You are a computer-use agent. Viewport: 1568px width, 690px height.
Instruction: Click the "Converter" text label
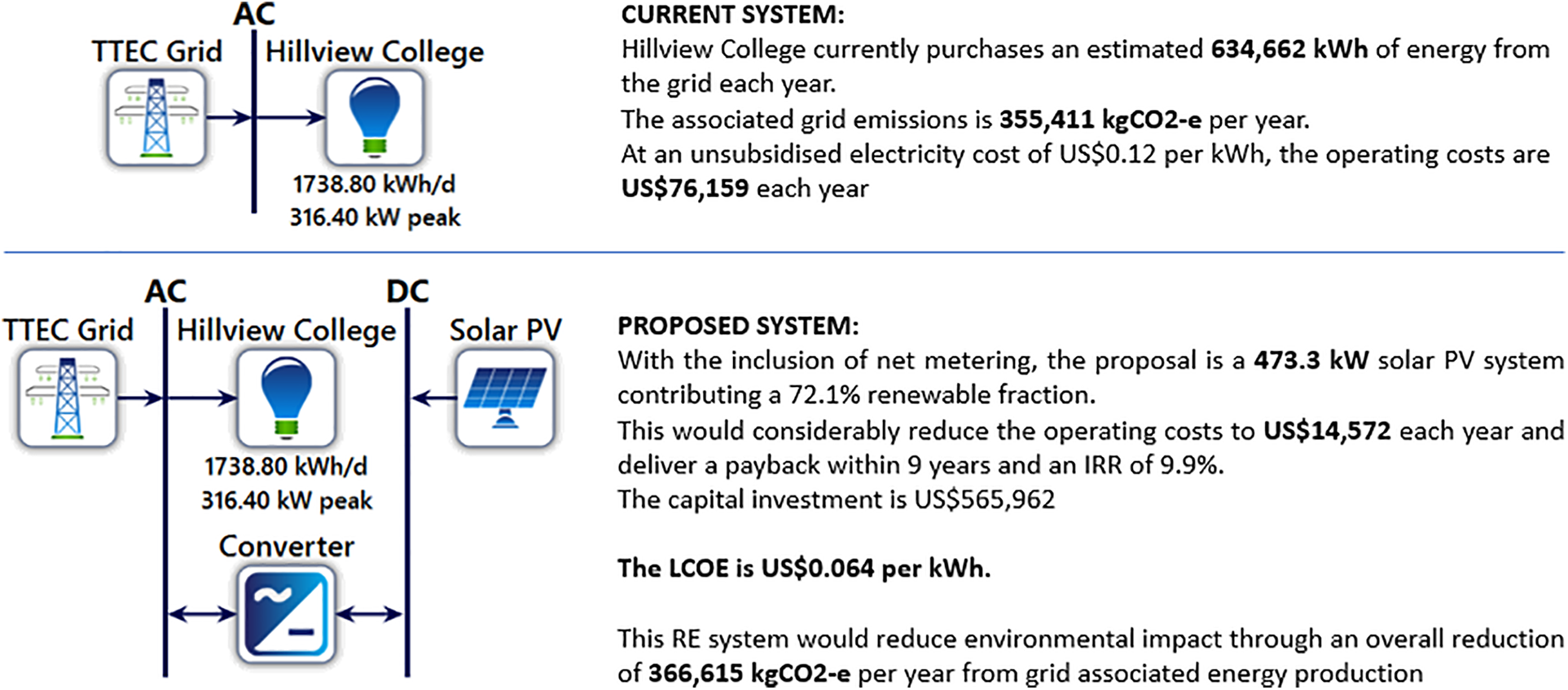(286, 546)
